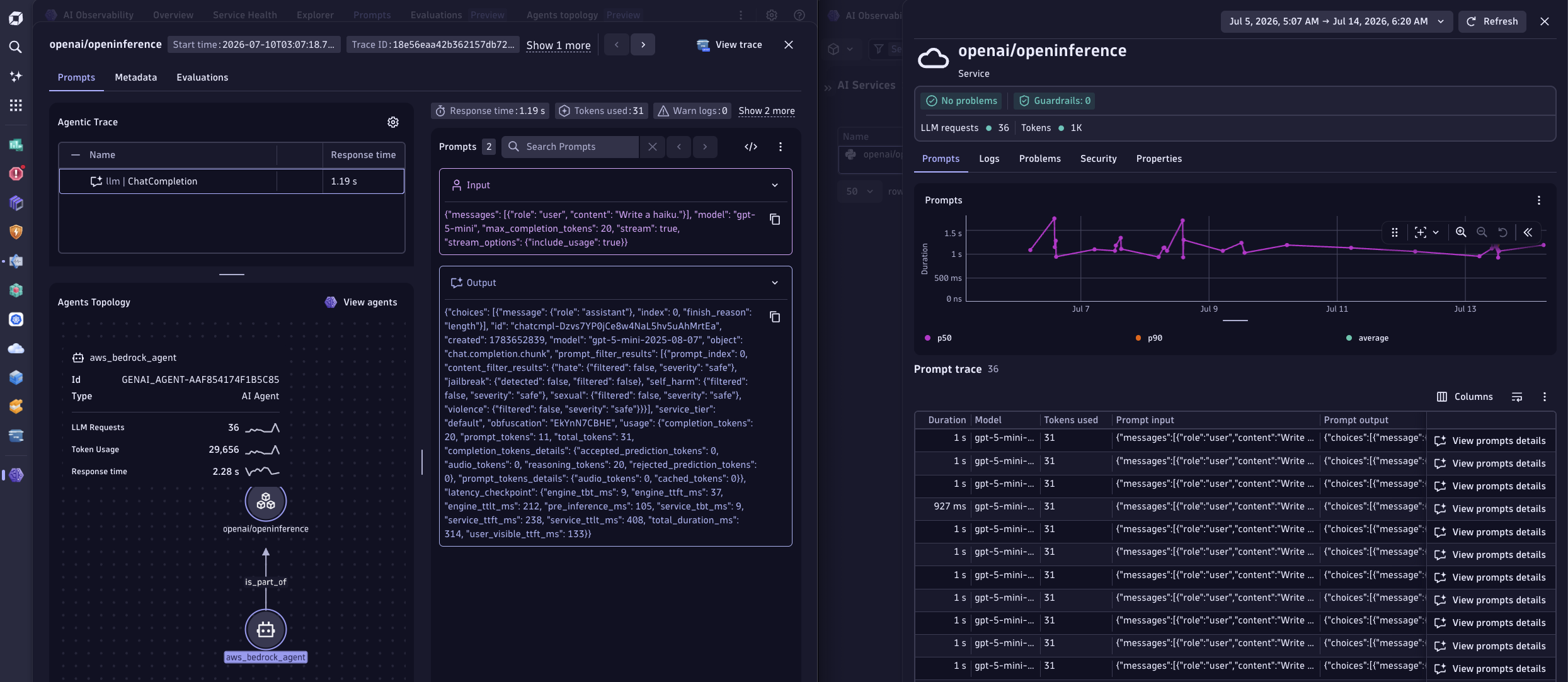Copy the Input prompt JSON
1568x682 pixels.
point(775,219)
